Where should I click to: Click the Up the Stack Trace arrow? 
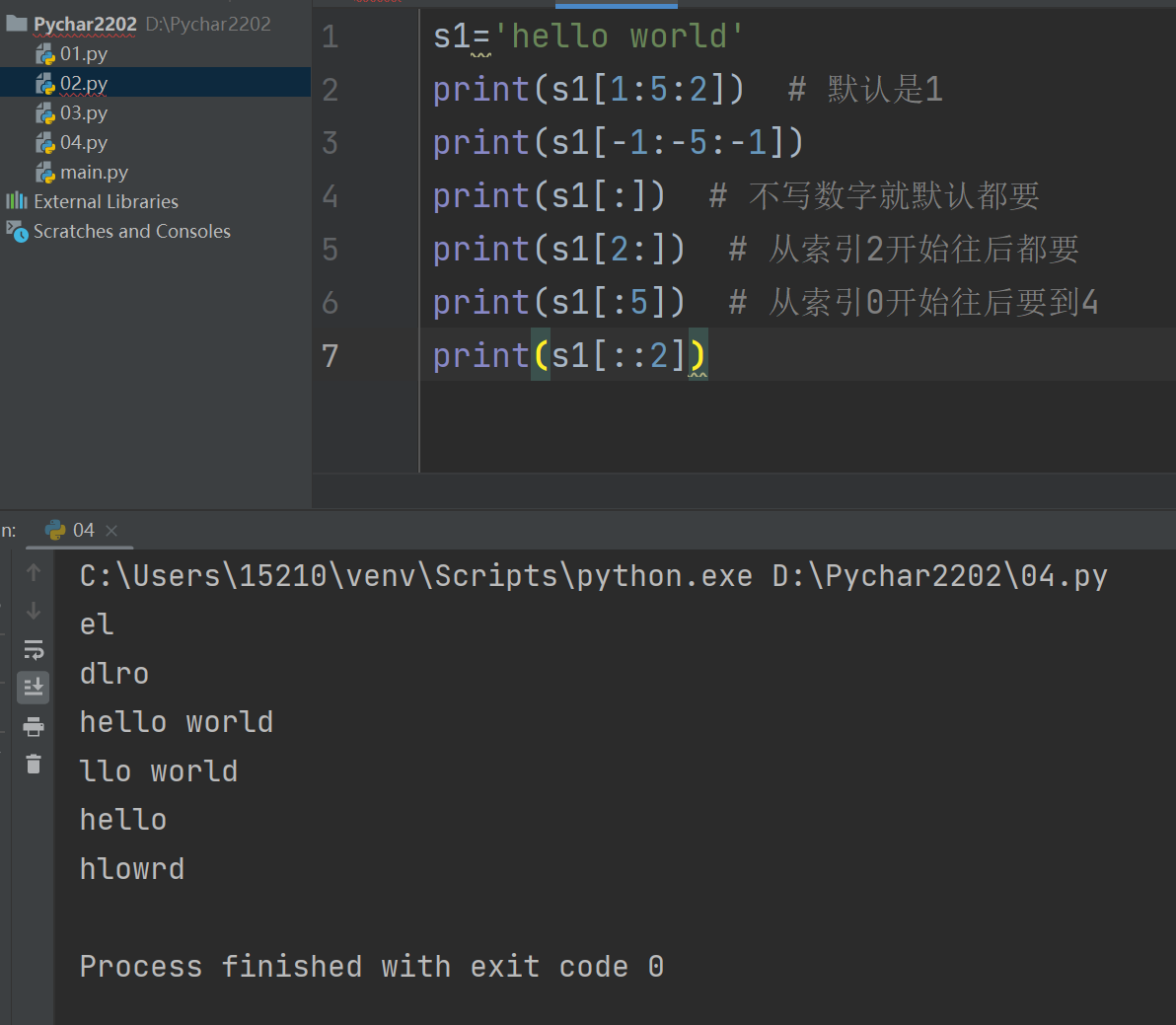click(34, 572)
